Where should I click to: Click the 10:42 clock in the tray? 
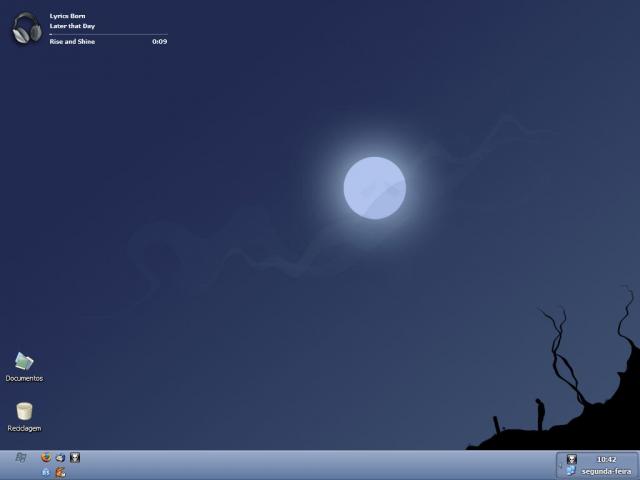click(x=606, y=460)
